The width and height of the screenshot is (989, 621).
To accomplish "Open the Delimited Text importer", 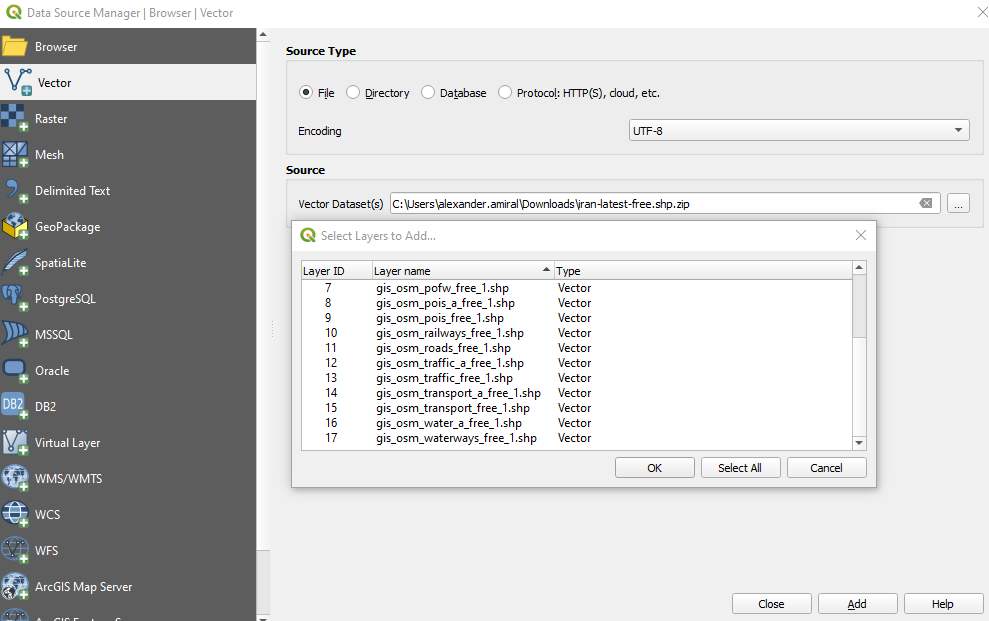I will click(70, 190).
